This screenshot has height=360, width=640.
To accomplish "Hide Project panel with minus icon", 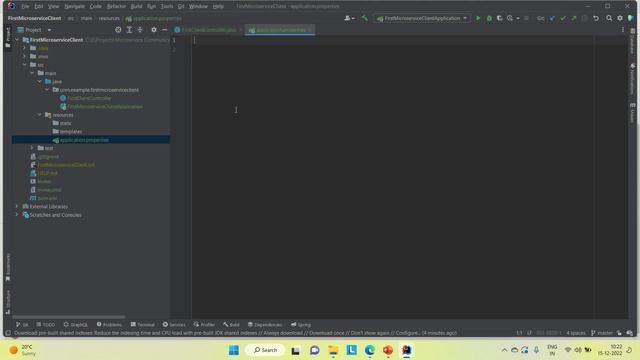I will (x=164, y=30).
